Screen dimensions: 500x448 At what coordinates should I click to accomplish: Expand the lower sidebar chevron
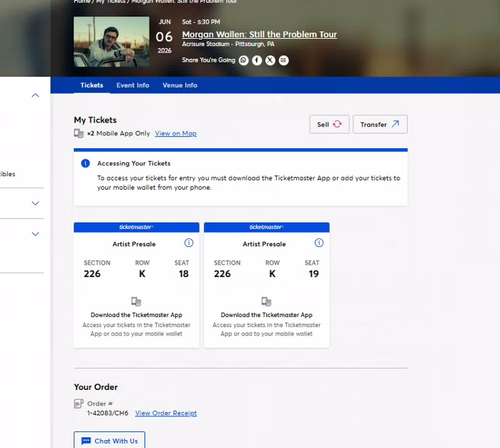click(35, 234)
